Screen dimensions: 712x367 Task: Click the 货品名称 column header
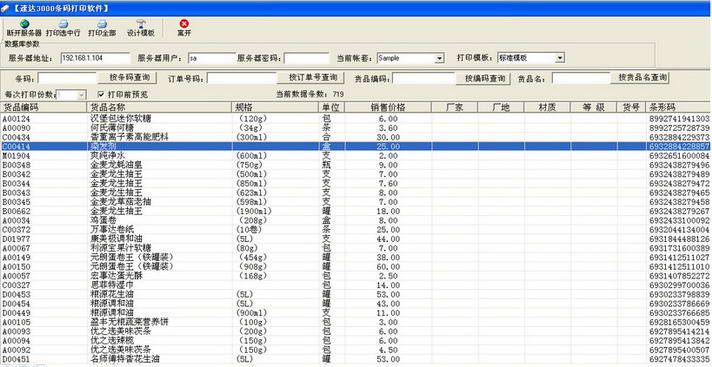pyautogui.click(x=159, y=107)
